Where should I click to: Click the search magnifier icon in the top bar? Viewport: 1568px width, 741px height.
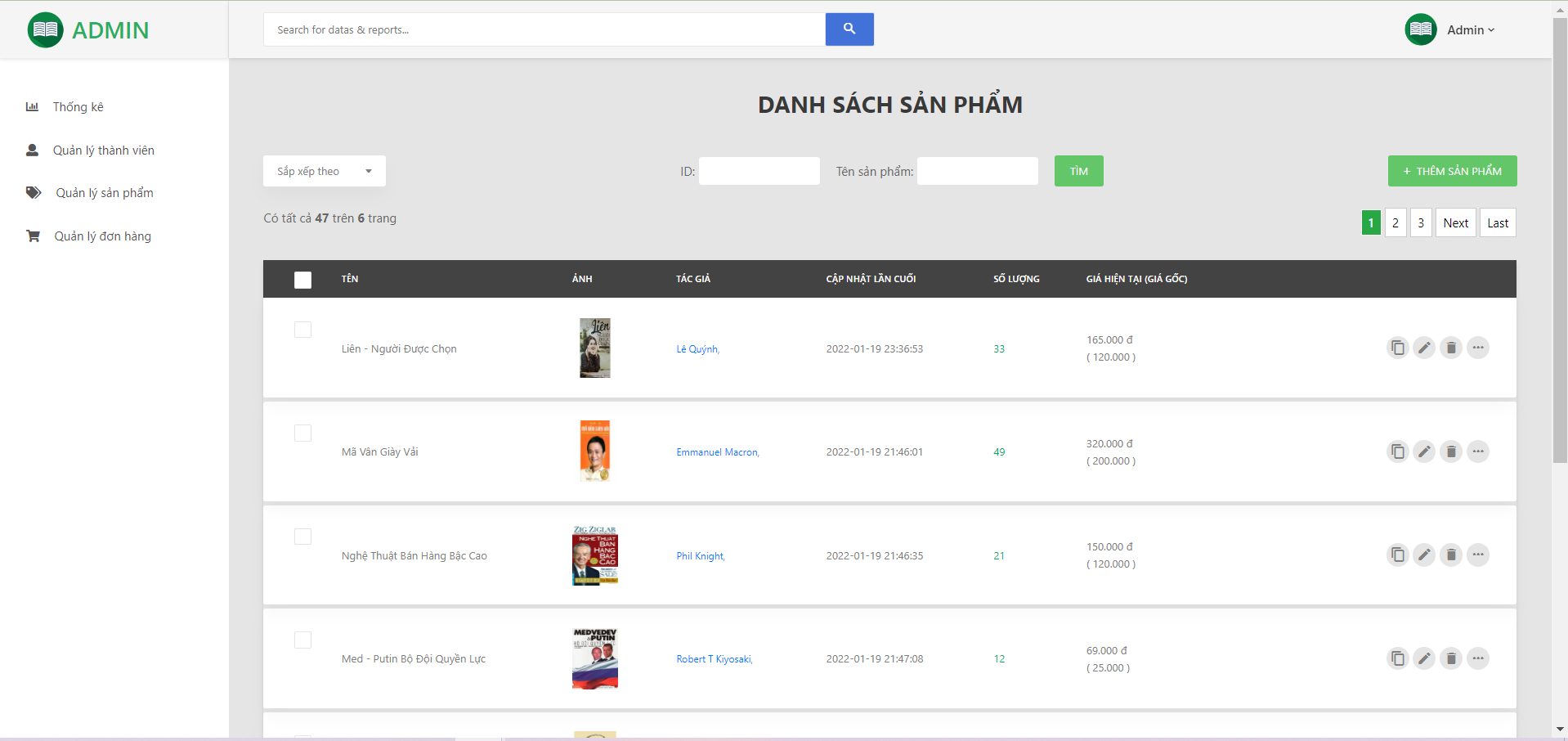point(849,29)
